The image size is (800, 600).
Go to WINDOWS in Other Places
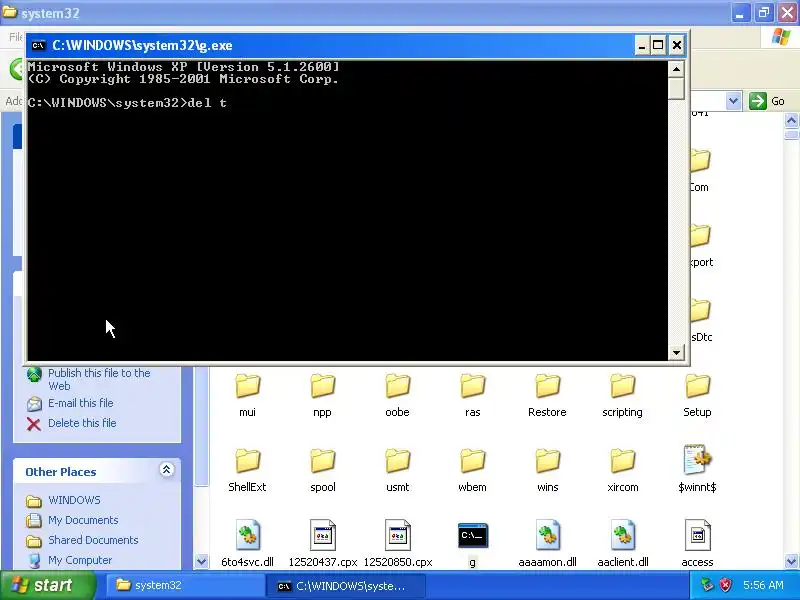[74, 500]
